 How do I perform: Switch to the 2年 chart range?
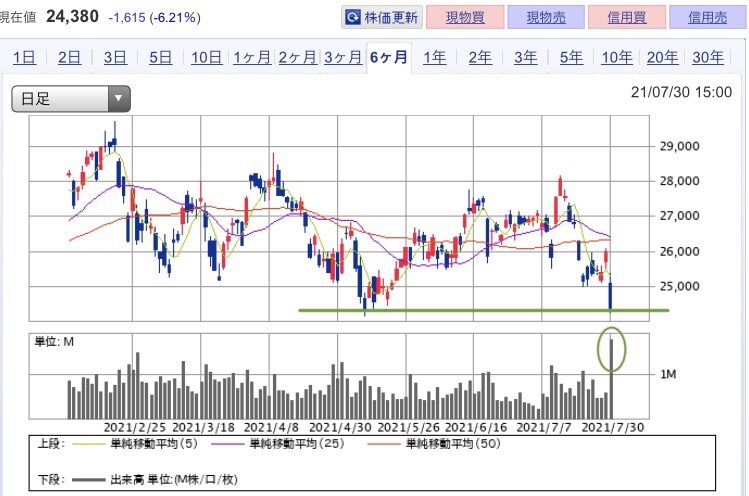click(480, 58)
